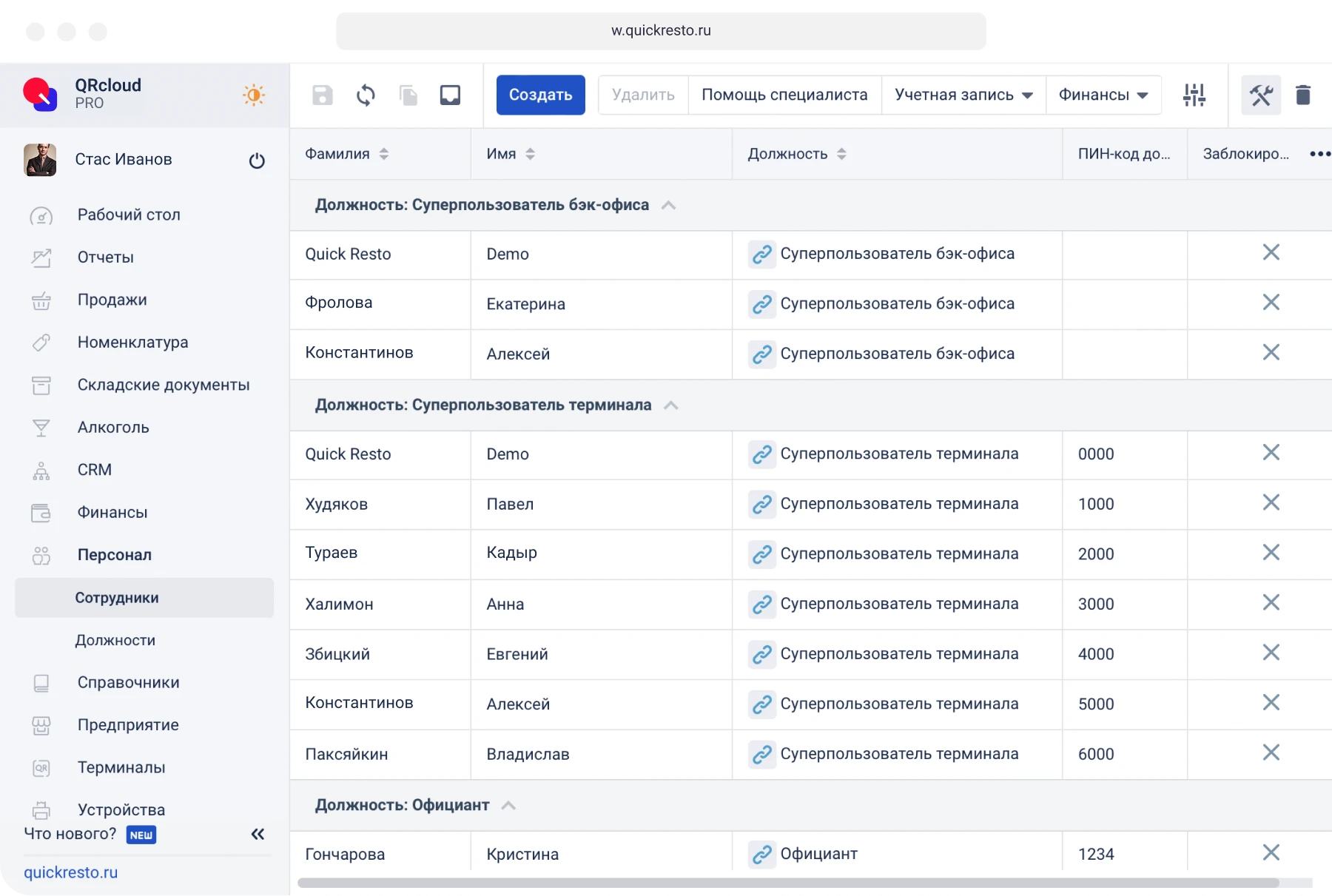This screenshot has height=896, width=1332.
Task: Collapse the sidebar with double-chevron icon
Action: coord(258,835)
